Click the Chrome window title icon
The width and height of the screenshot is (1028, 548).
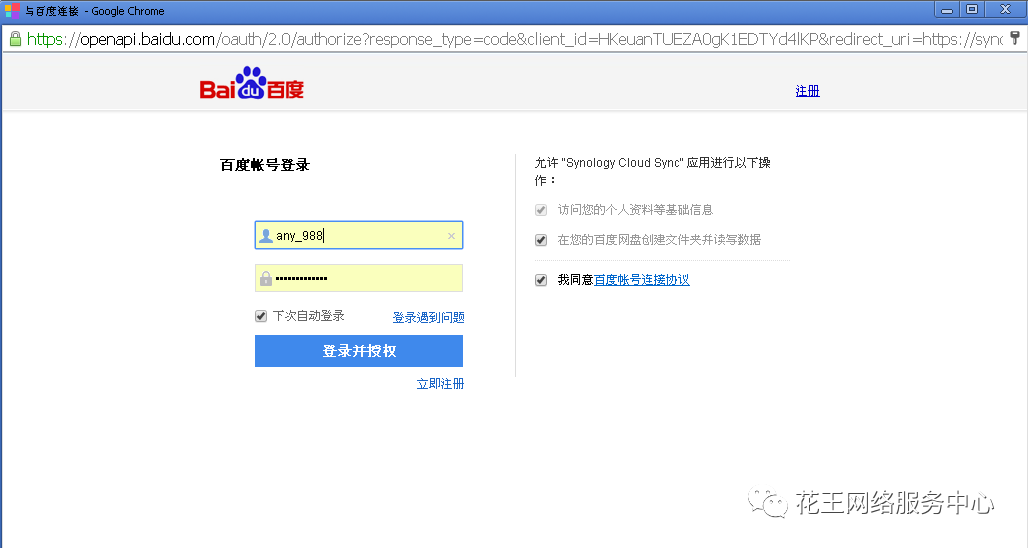(12, 10)
